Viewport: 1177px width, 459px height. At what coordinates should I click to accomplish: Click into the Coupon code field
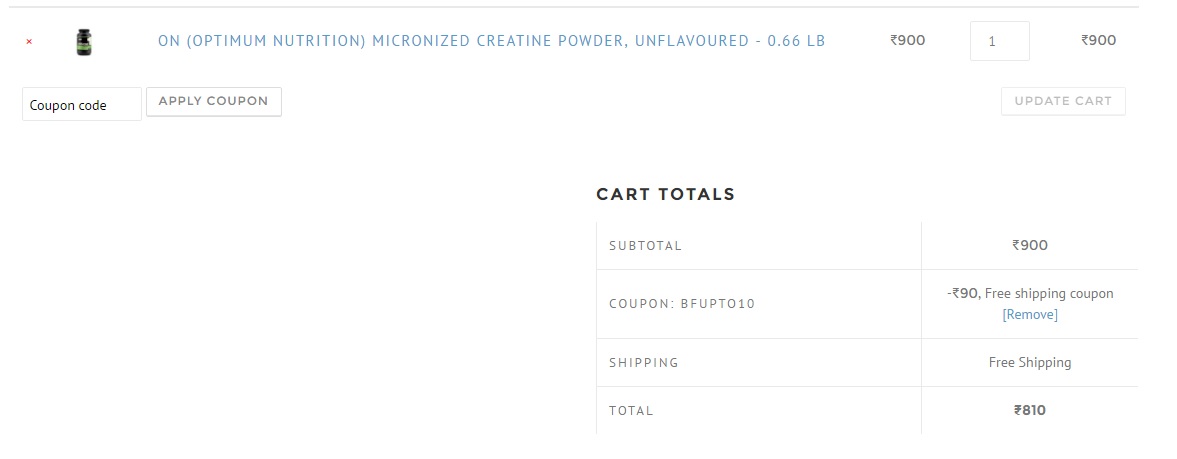tap(81, 105)
